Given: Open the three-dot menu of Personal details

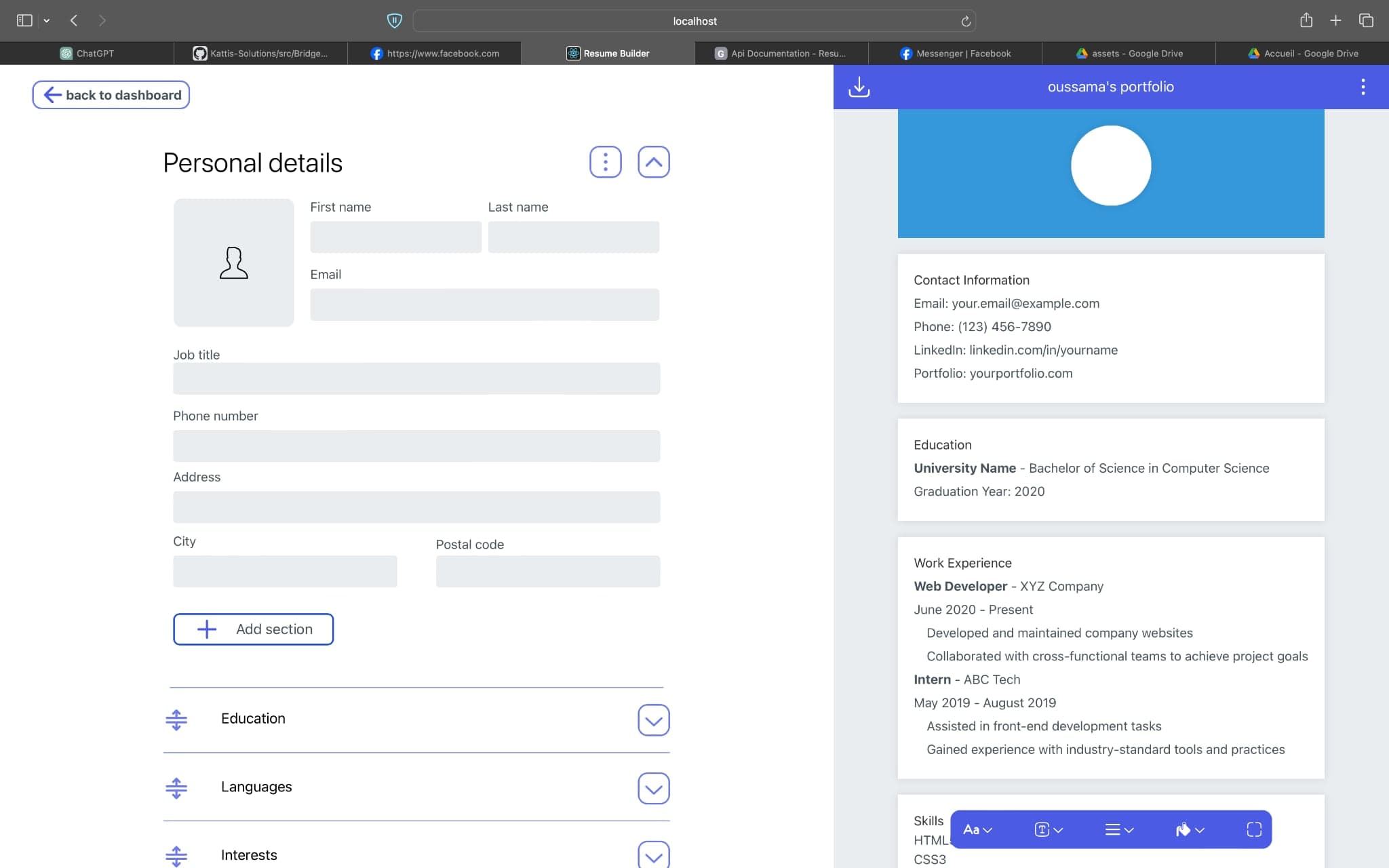Looking at the screenshot, I should point(605,162).
